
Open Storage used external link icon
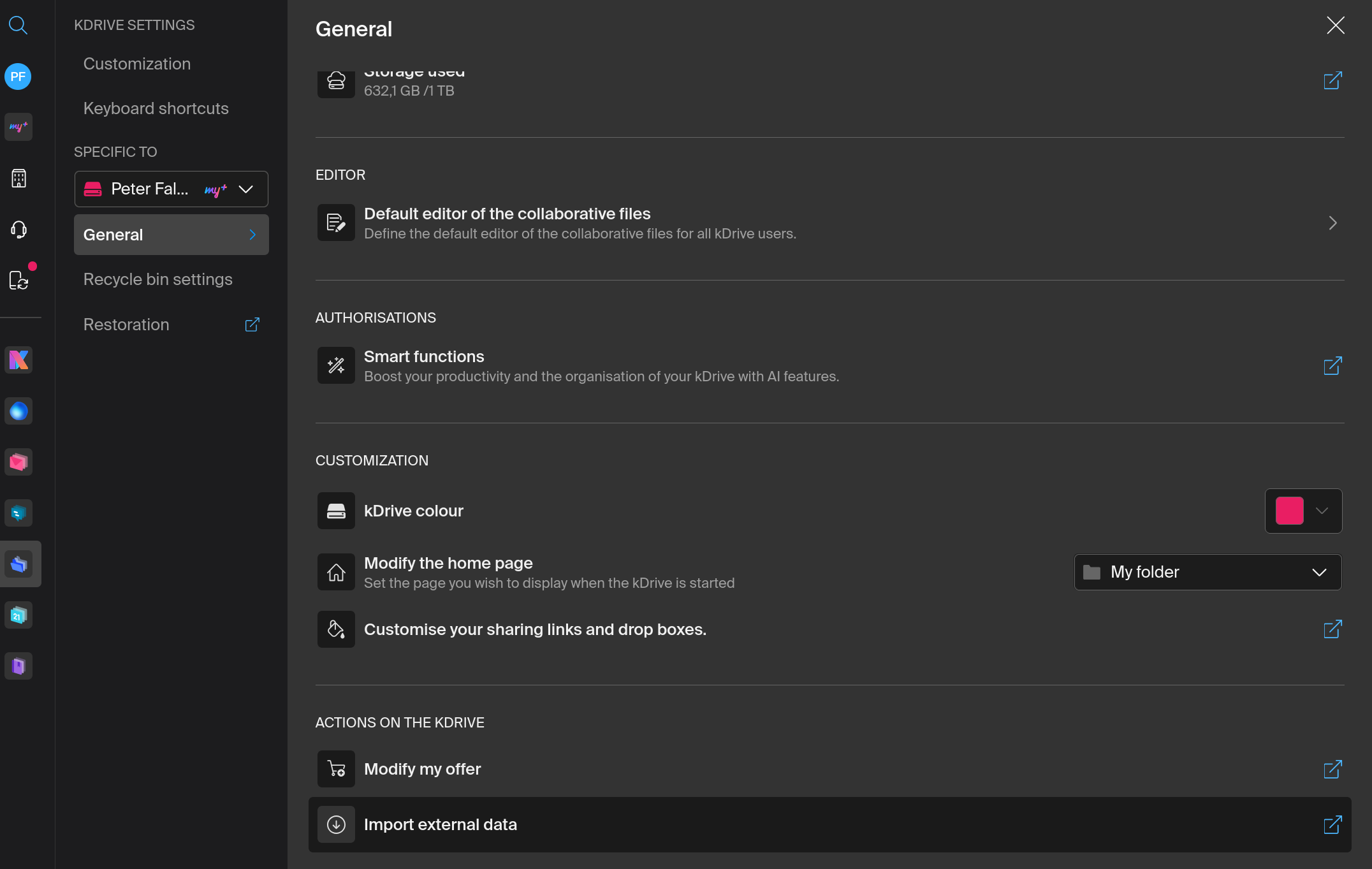(x=1332, y=81)
